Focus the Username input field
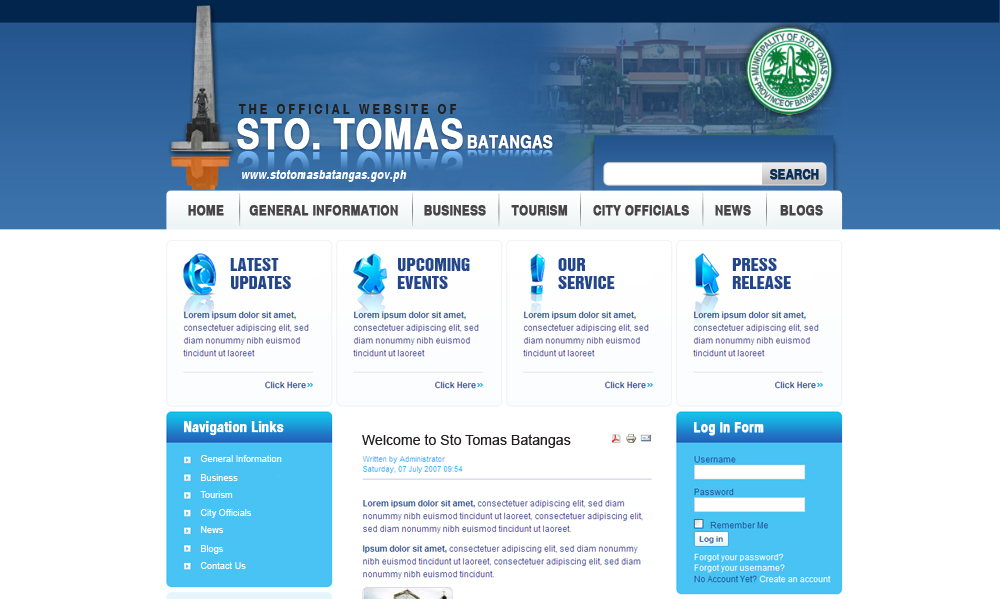This screenshot has width=1000, height=599. click(x=749, y=472)
